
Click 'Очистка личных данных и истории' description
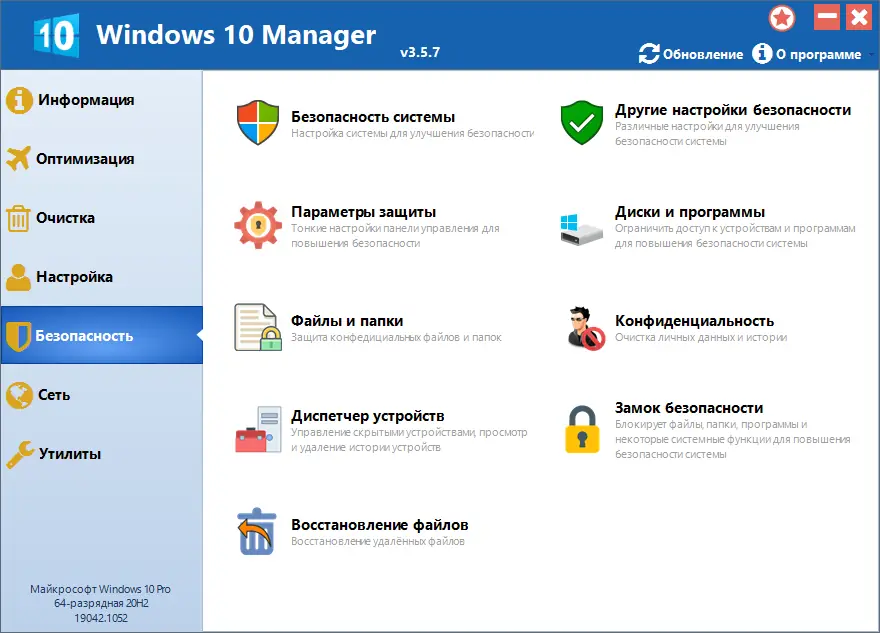[701, 337]
